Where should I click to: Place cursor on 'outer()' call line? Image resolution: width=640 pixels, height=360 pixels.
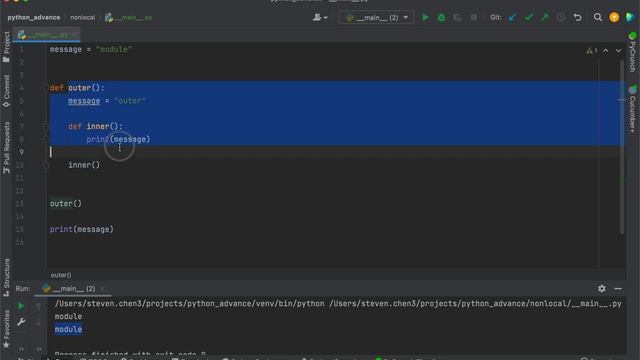[66, 203]
